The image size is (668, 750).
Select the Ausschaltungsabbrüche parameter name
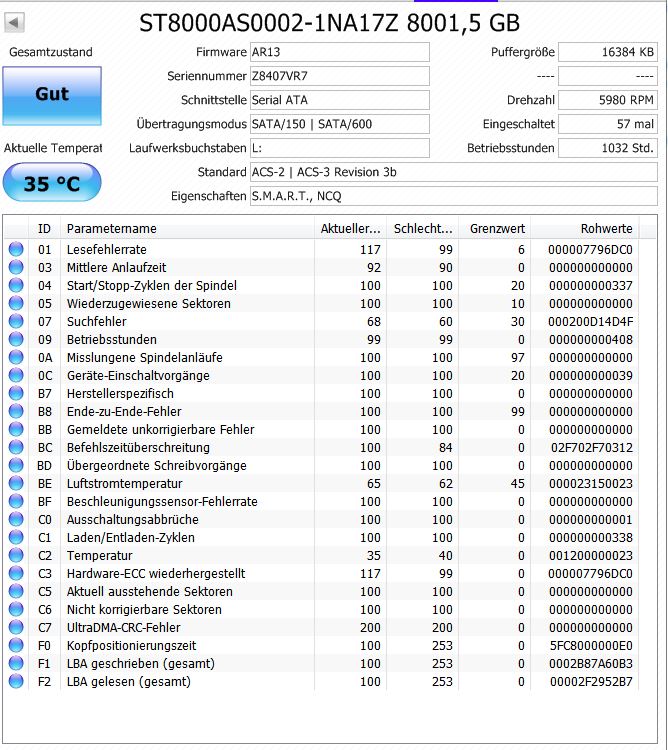[x=133, y=519]
